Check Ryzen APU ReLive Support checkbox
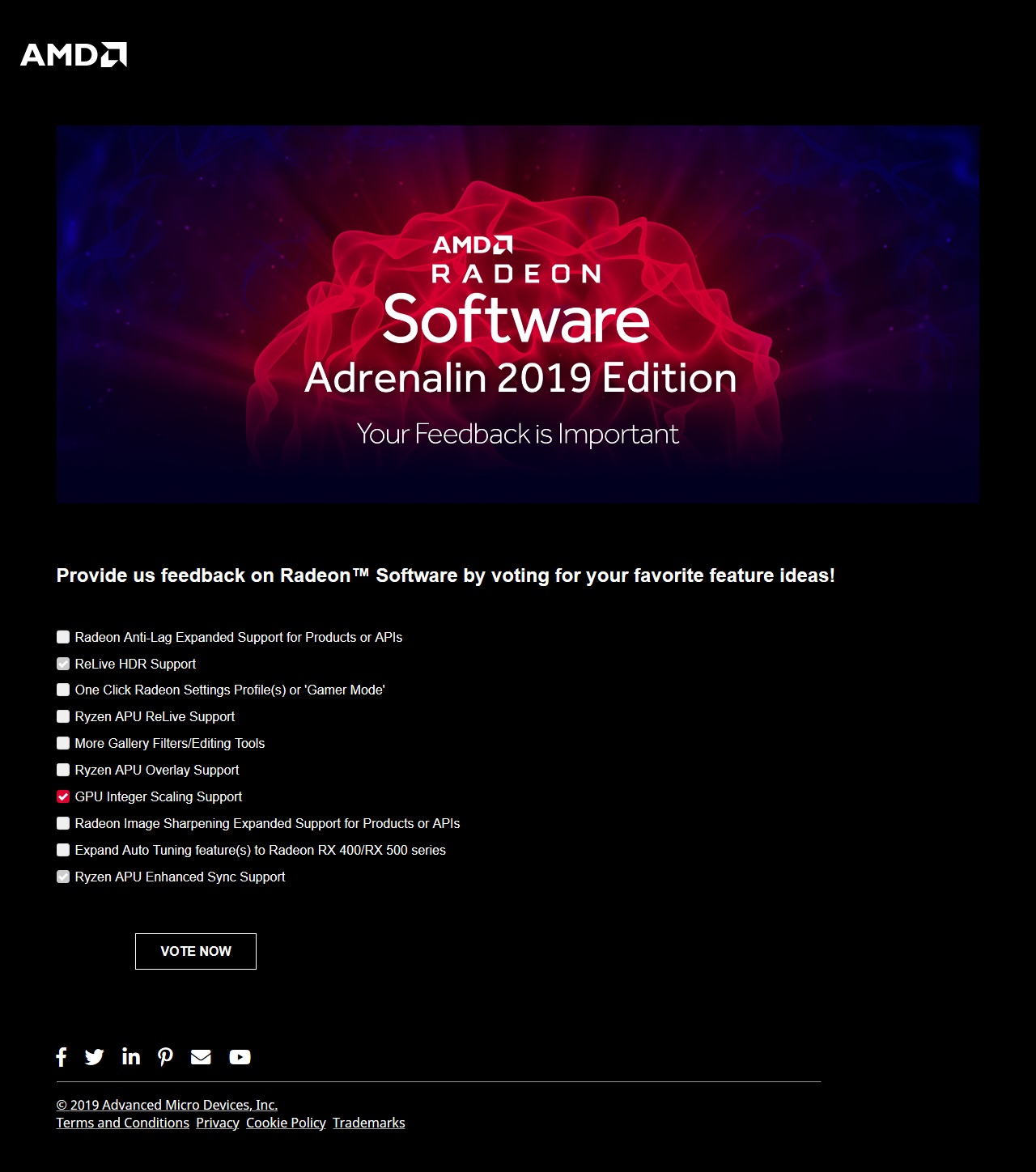 coord(63,716)
